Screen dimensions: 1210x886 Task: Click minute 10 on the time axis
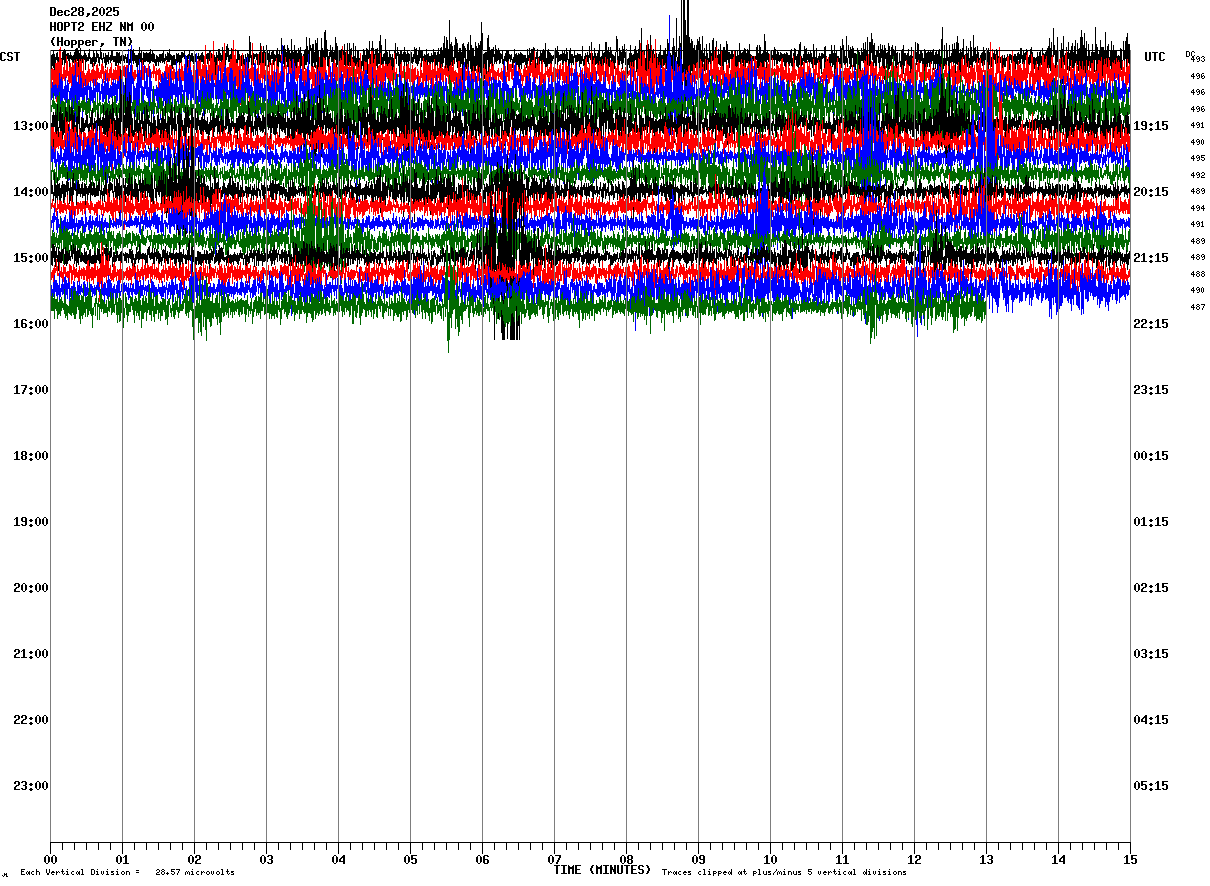(x=770, y=859)
